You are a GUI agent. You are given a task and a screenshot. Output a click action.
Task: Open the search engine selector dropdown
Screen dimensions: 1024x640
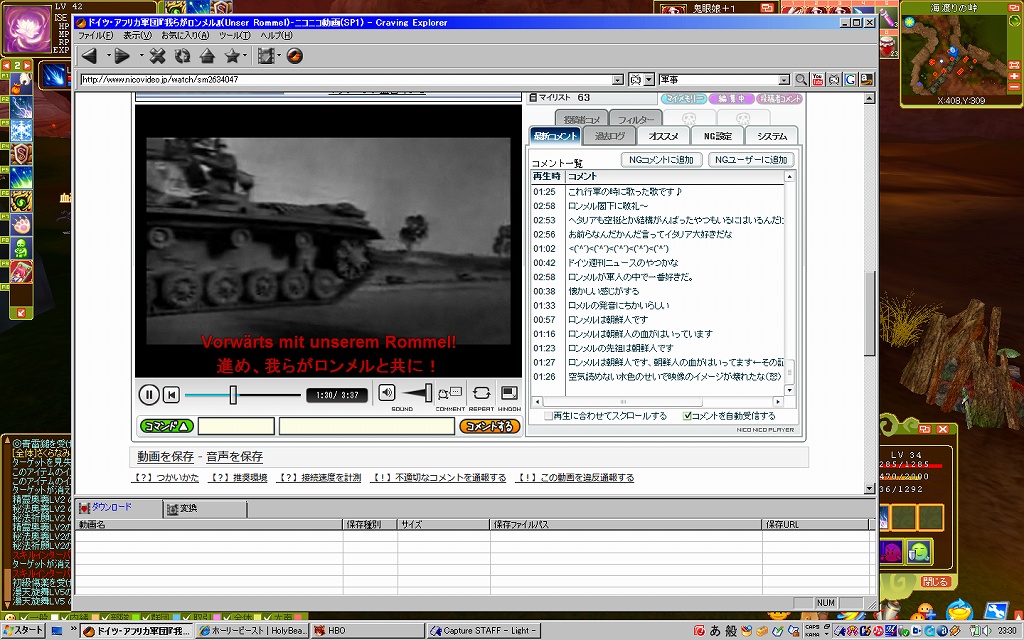pos(649,80)
